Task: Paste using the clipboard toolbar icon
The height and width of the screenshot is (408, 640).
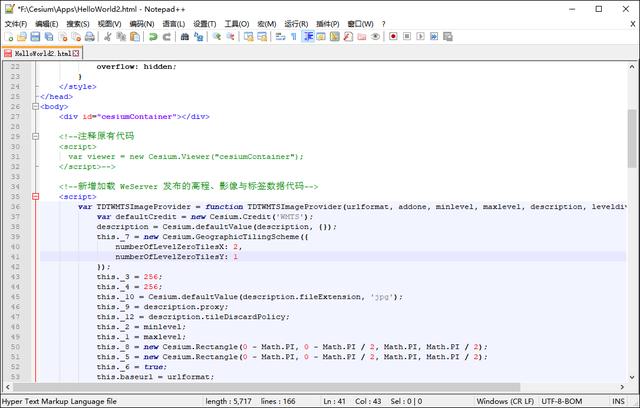Action: click(x=135, y=37)
